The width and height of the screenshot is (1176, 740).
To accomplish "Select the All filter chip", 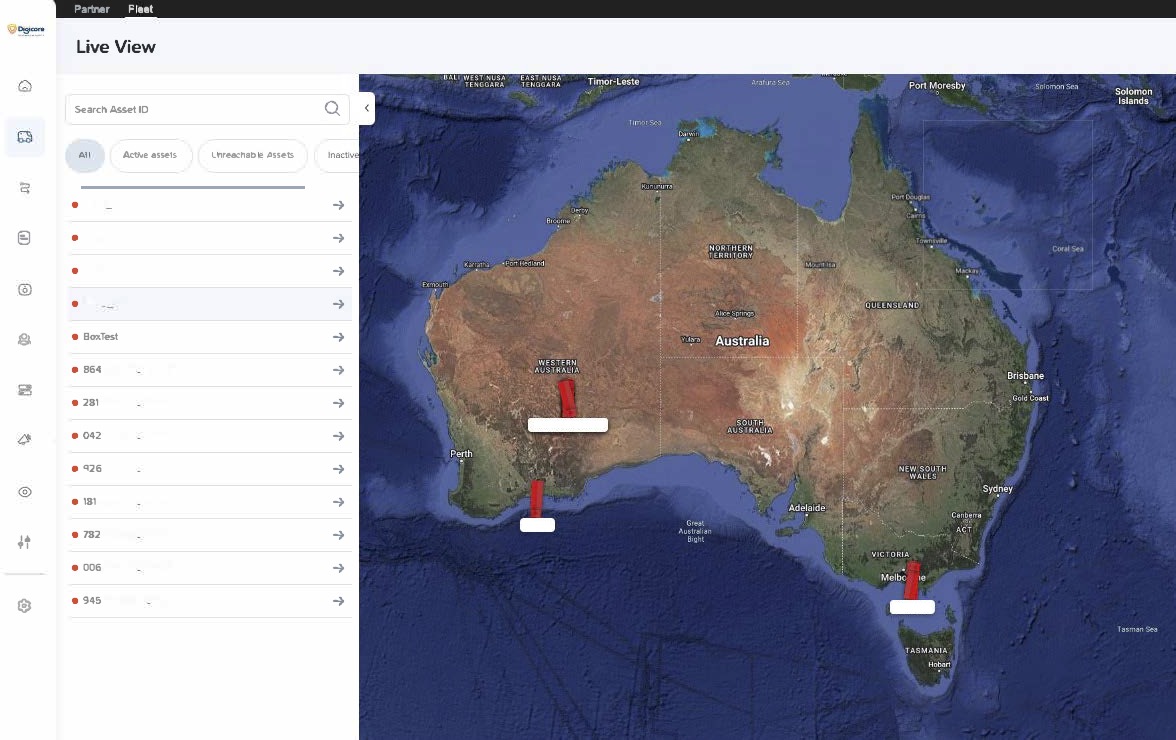I will coord(84,155).
